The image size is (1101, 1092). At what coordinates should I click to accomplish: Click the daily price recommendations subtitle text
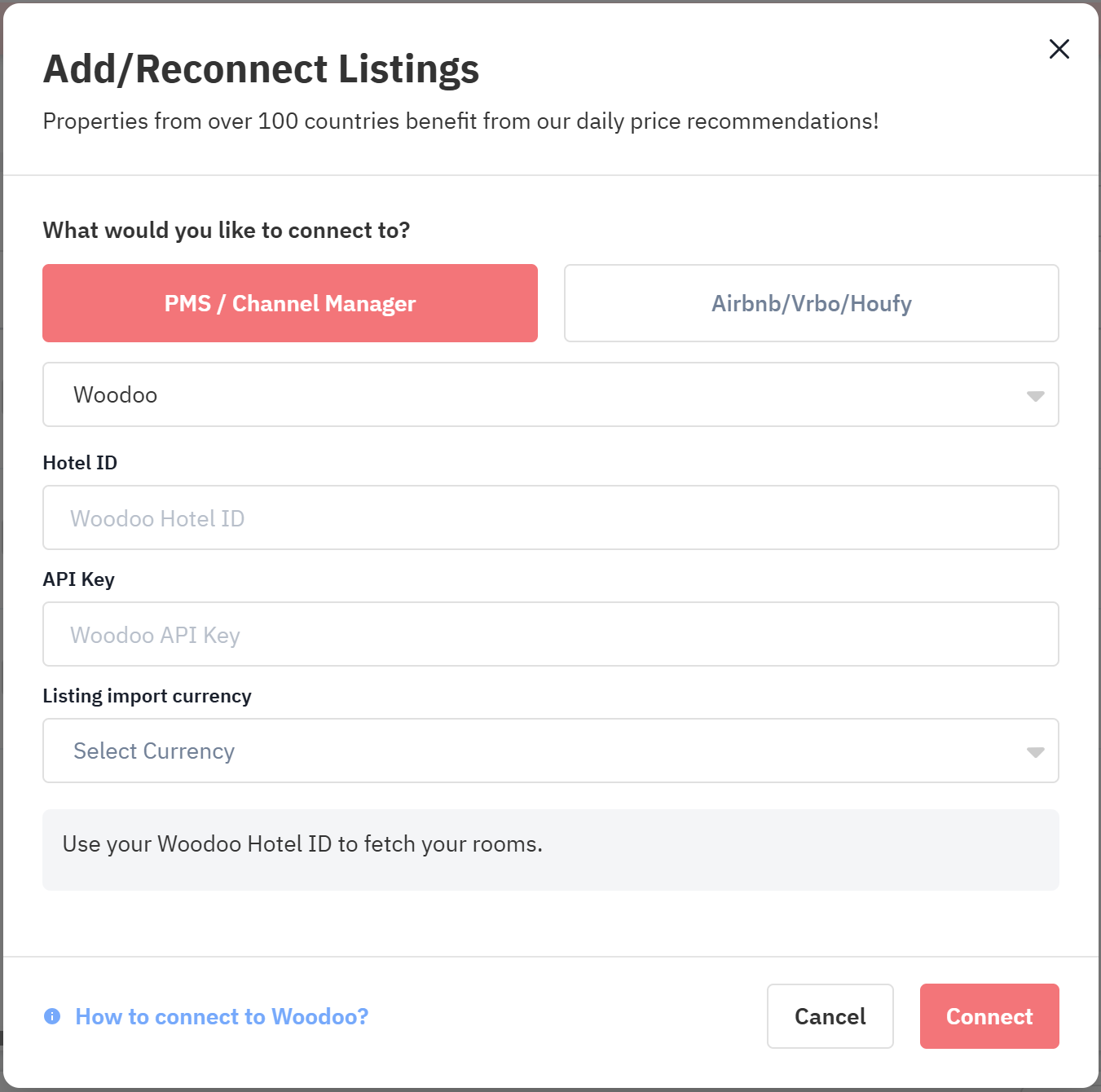point(460,121)
